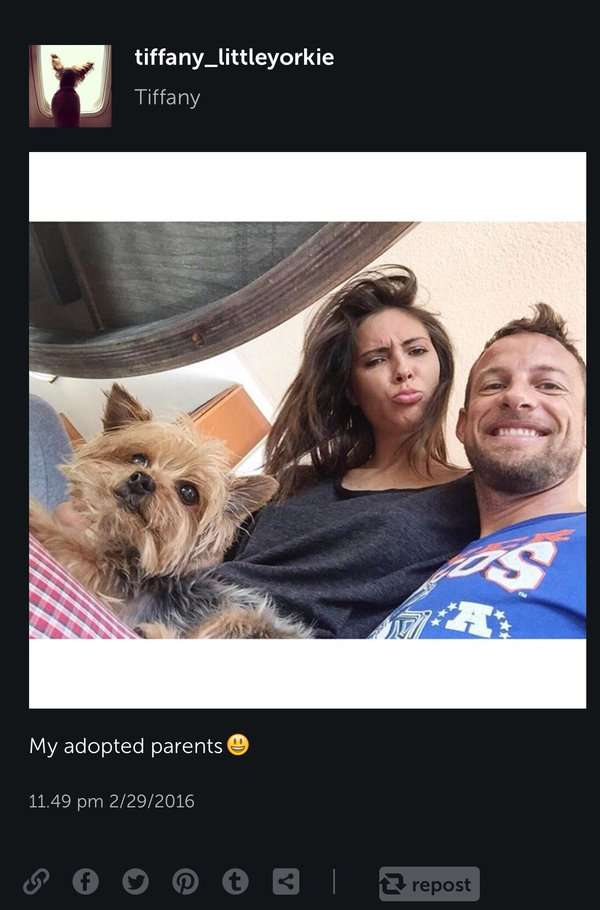Copy the post link using chain icon
Image resolution: width=600 pixels, height=910 pixels.
point(36,882)
